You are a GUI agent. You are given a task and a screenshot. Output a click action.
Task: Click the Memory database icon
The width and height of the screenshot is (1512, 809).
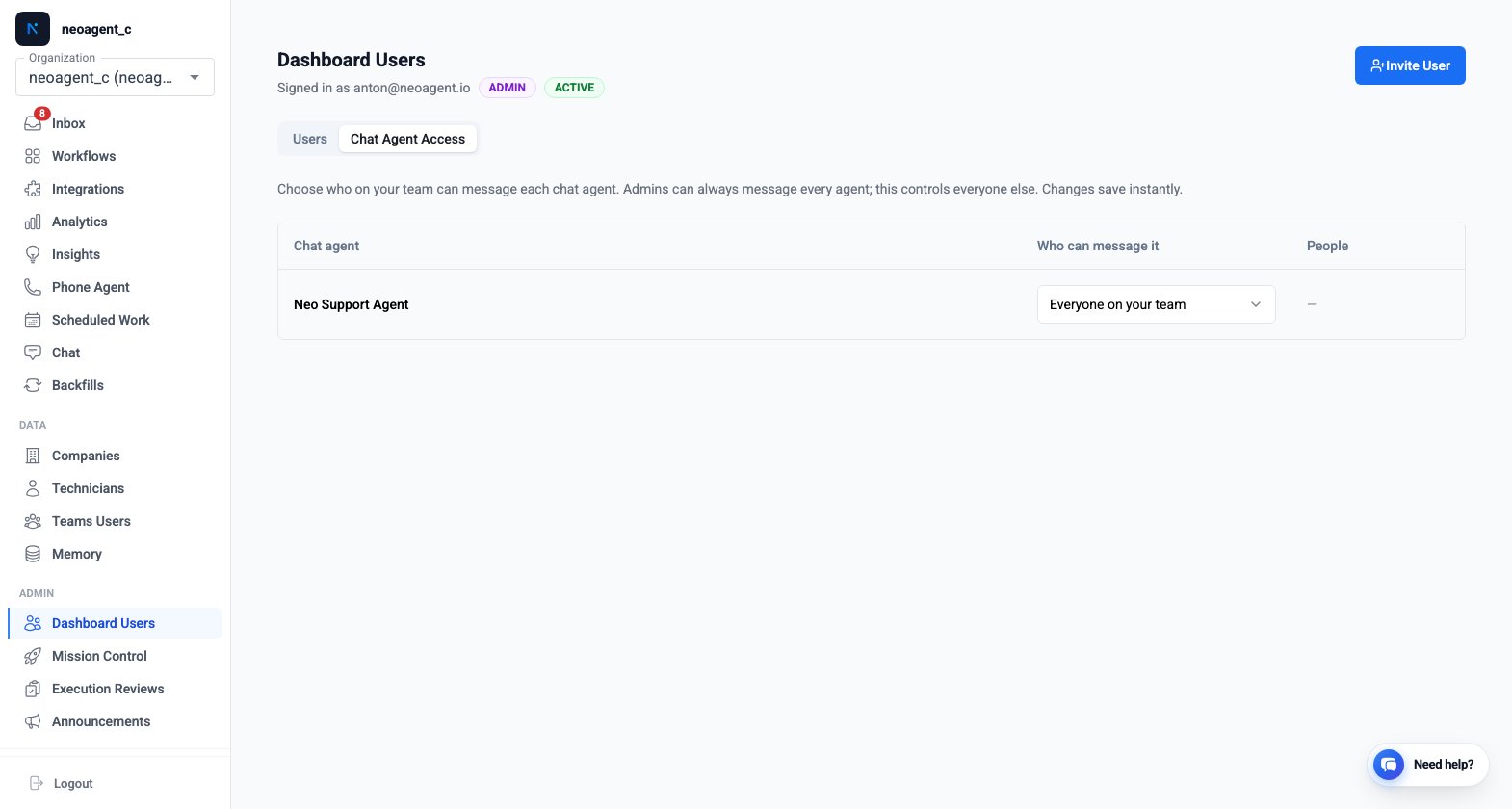(x=33, y=554)
